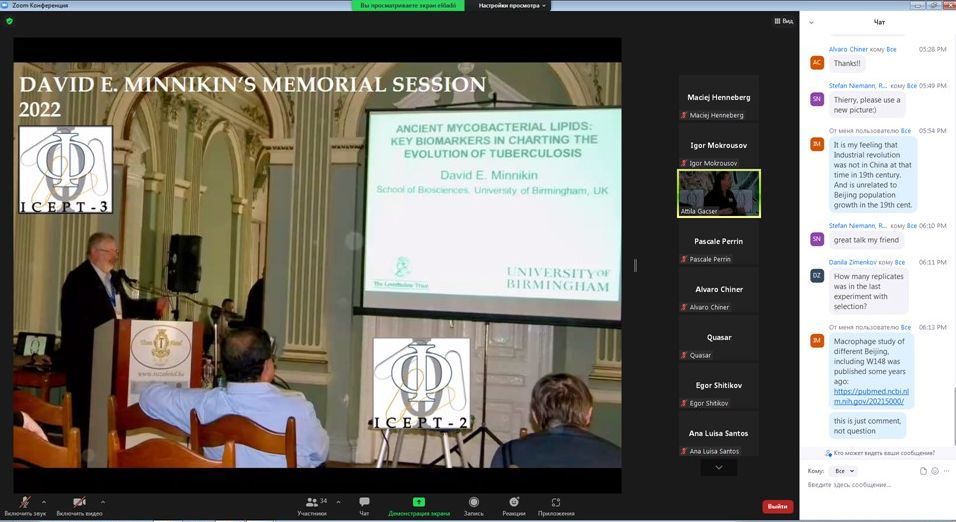Open the pubmed.ncbi.nlm.nih.gov link in chat
The width and height of the screenshot is (956, 522).
(871, 396)
